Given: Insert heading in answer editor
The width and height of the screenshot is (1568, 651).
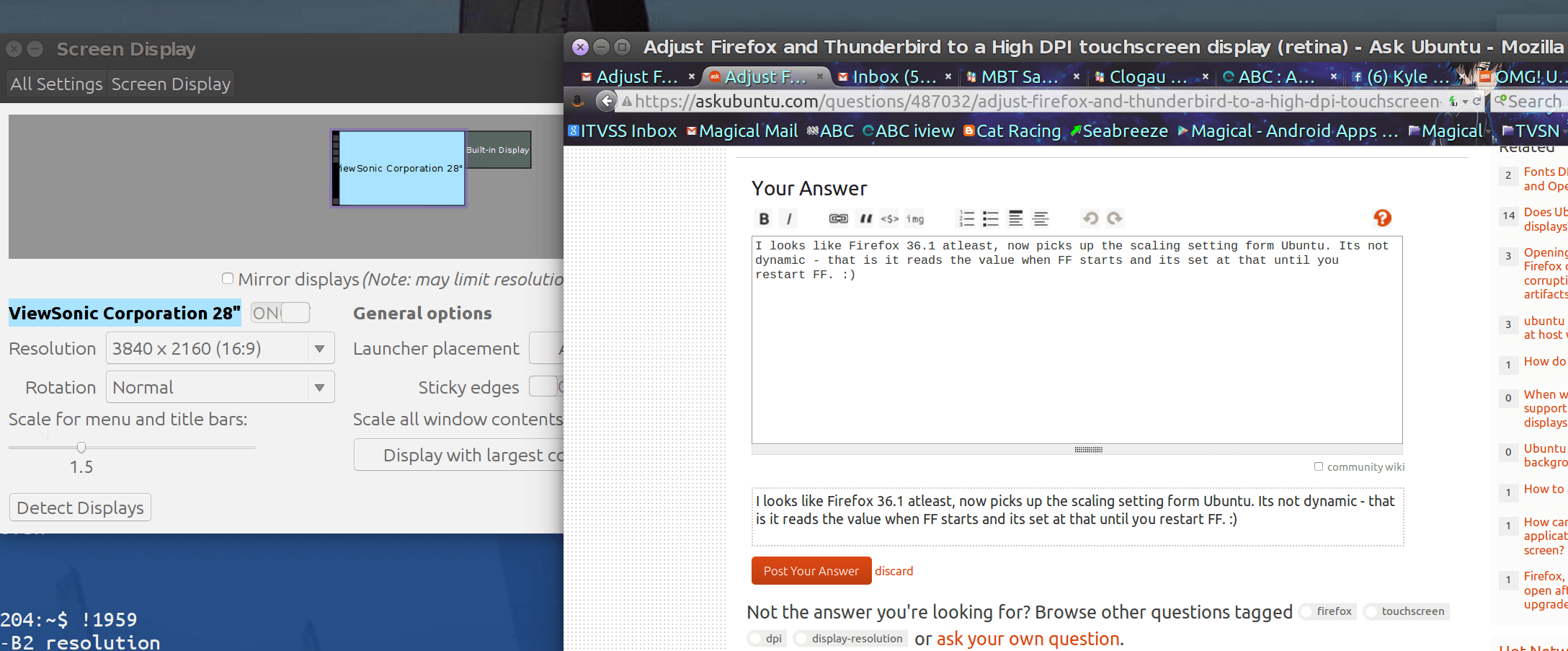Looking at the screenshot, I should (1015, 218).
